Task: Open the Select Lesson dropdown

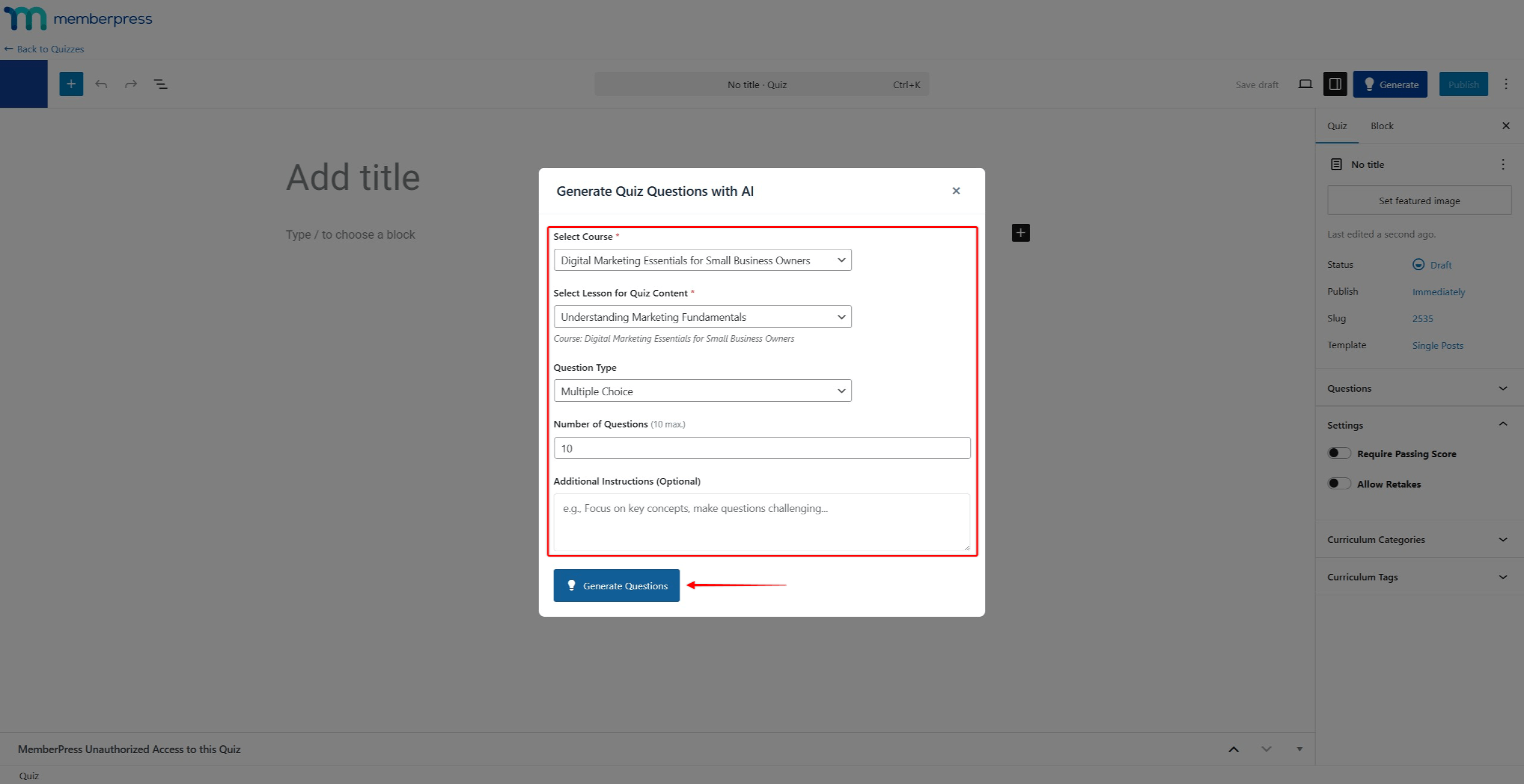Action: click(702, 317)
